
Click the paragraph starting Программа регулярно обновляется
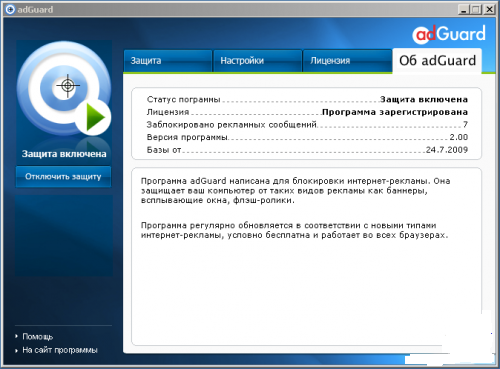294,230
